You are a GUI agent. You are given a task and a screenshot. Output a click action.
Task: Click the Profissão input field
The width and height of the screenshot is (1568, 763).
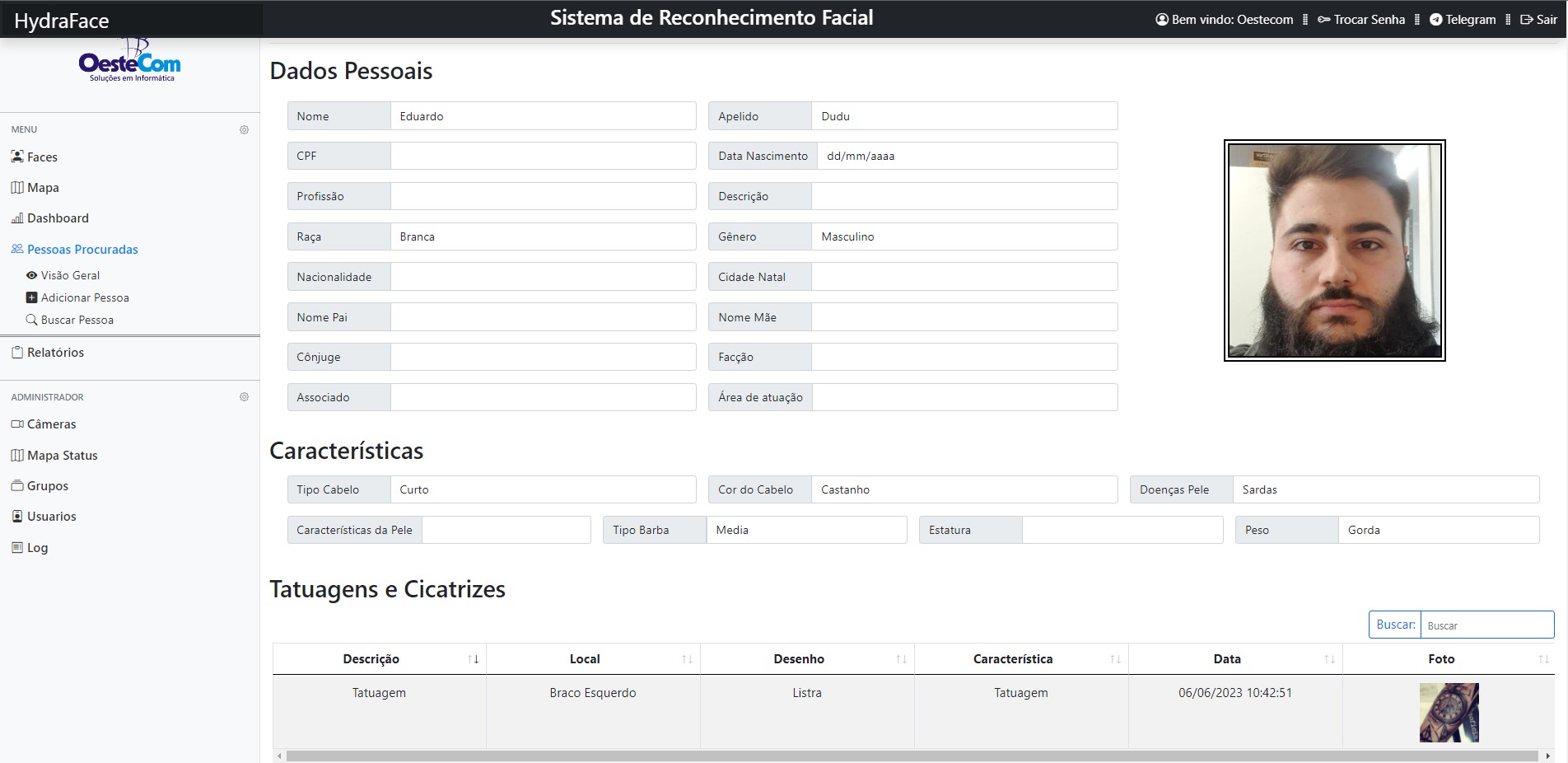(x=543, y=196)
